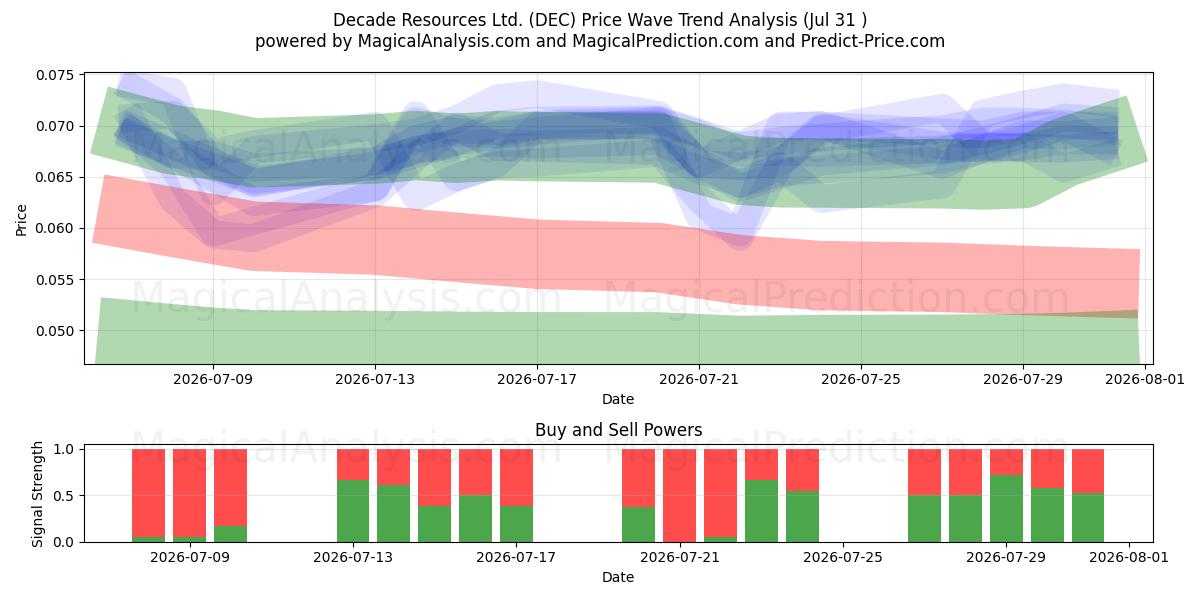Image resolution: width=1200 pixels, height=600 pixels.
Task: Click the 1.0 signal strength tick
Action: click(65, 449)
